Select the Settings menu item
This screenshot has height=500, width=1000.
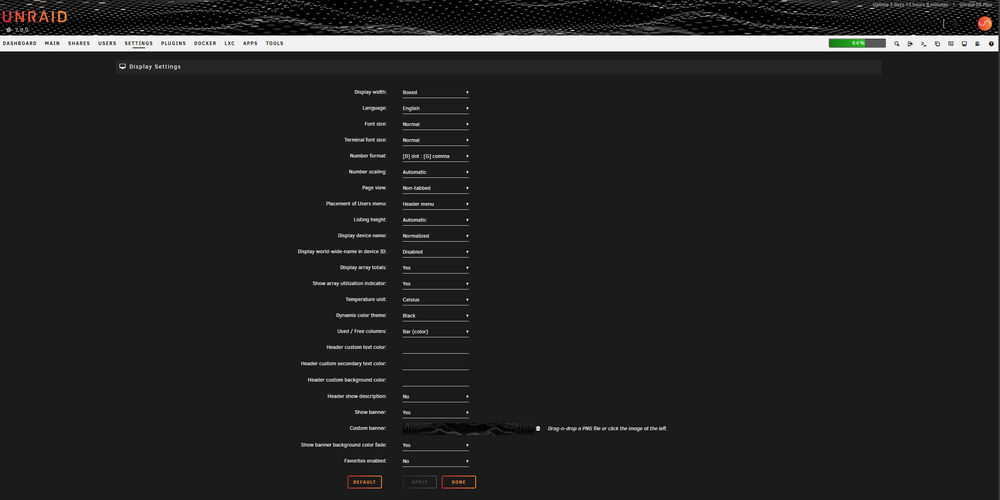[138, 43]
